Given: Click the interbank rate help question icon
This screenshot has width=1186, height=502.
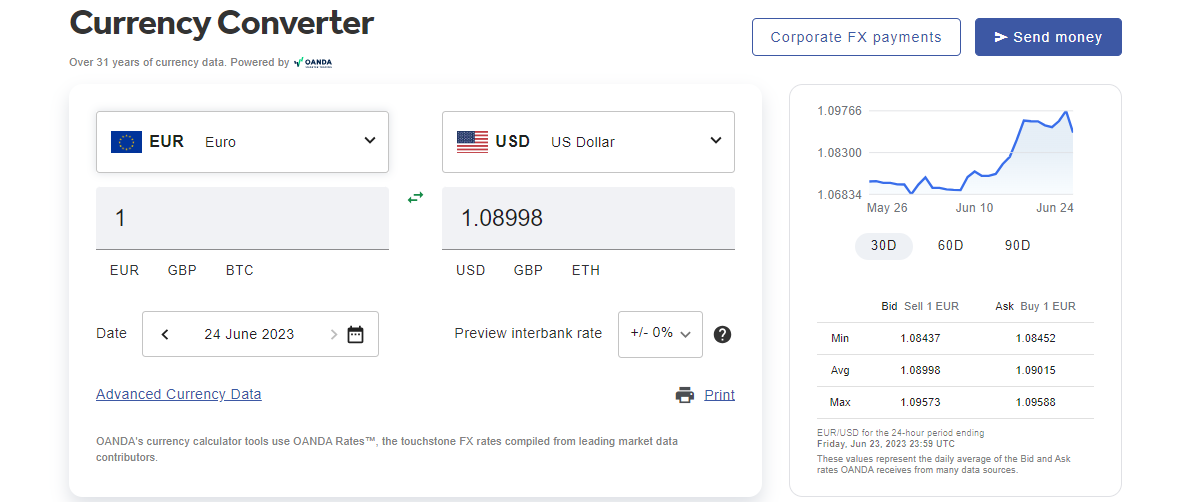Looking at the screenshot, I should [x=722, y=334].
